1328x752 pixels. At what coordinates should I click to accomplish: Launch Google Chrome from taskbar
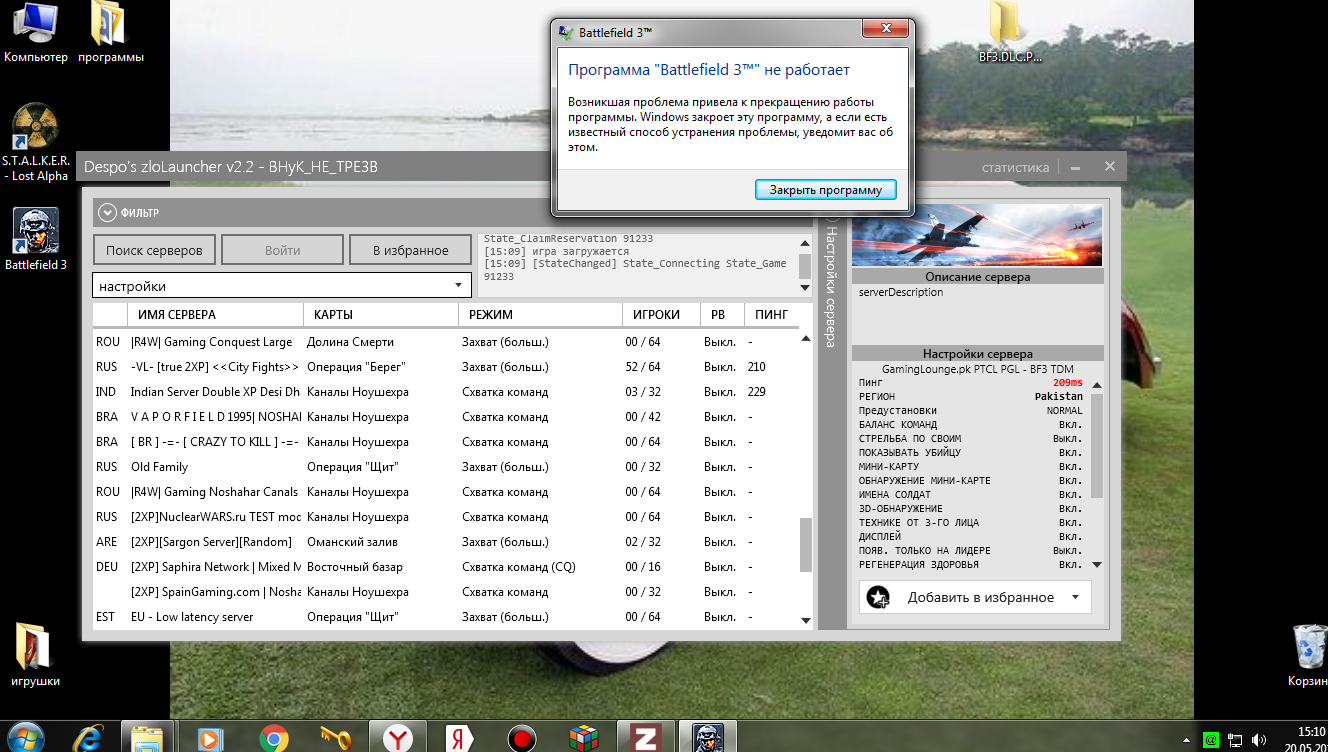[x=274, y=739]
